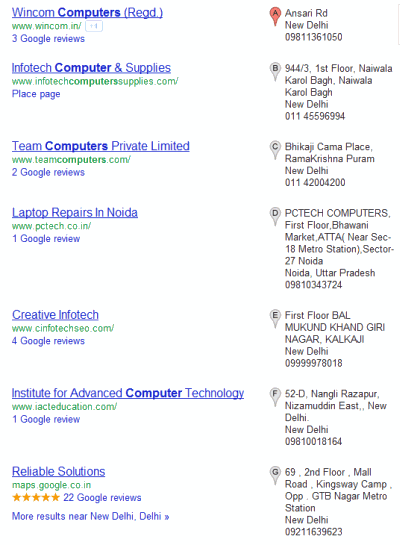400x545 pixels.
Task: Open Infotech Computer & Supplies link
Action: tap(91, 68)
